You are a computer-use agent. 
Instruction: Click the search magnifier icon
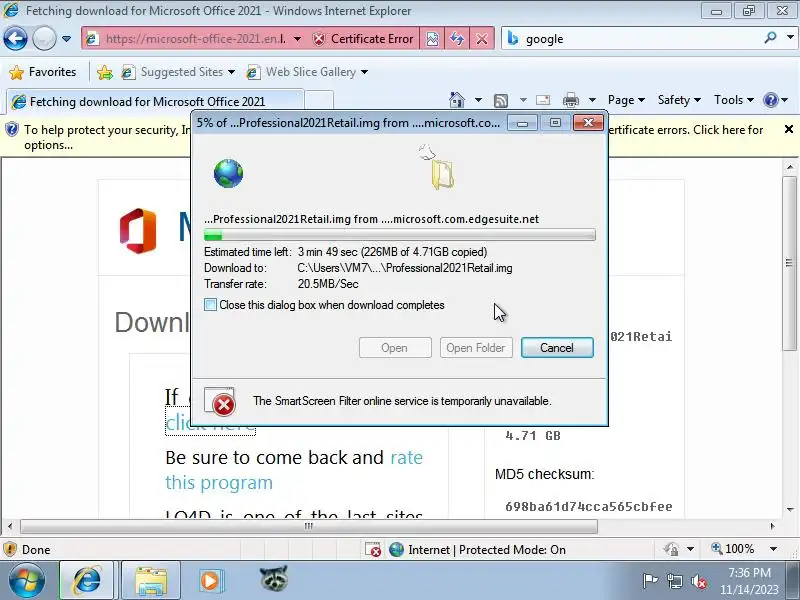click(771, 37)
